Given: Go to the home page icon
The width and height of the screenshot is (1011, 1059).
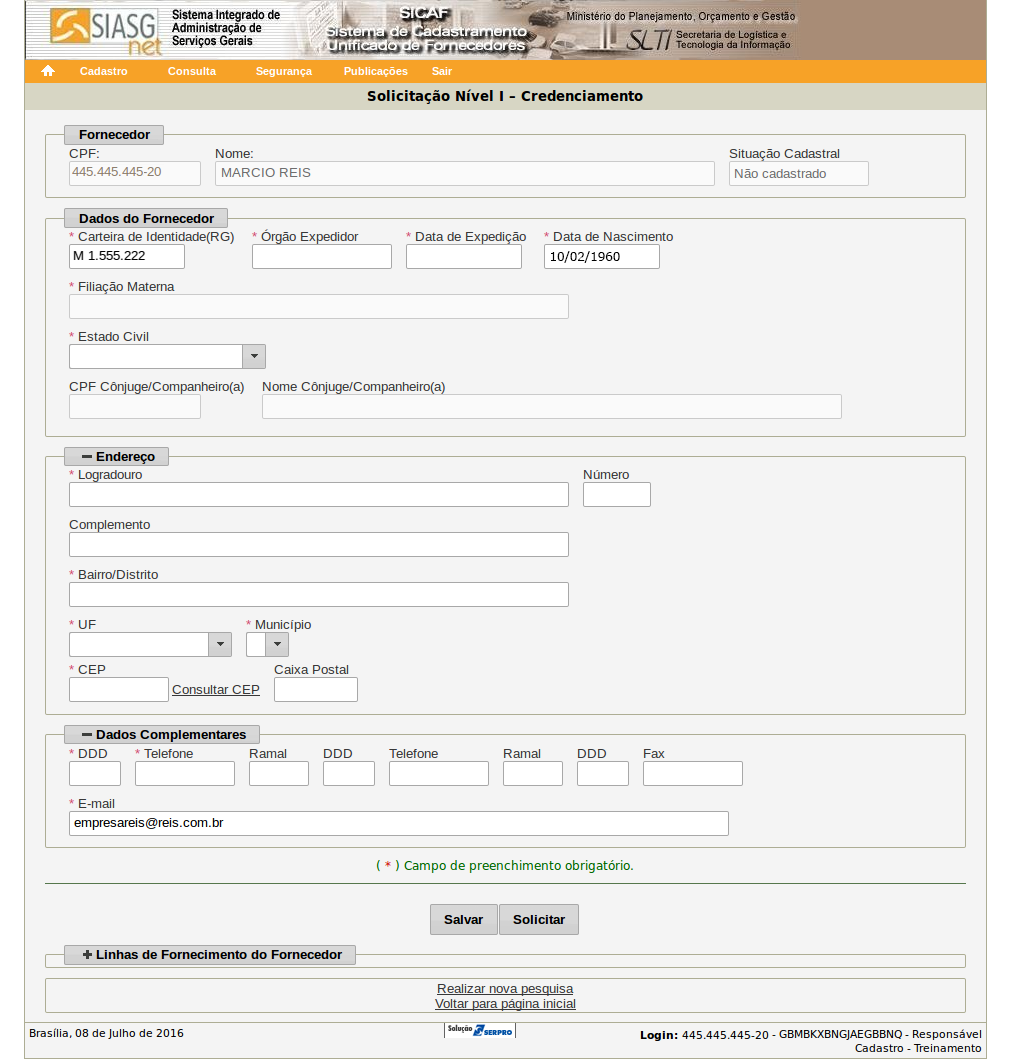Looking at the screenshot, I should (47, 71).
